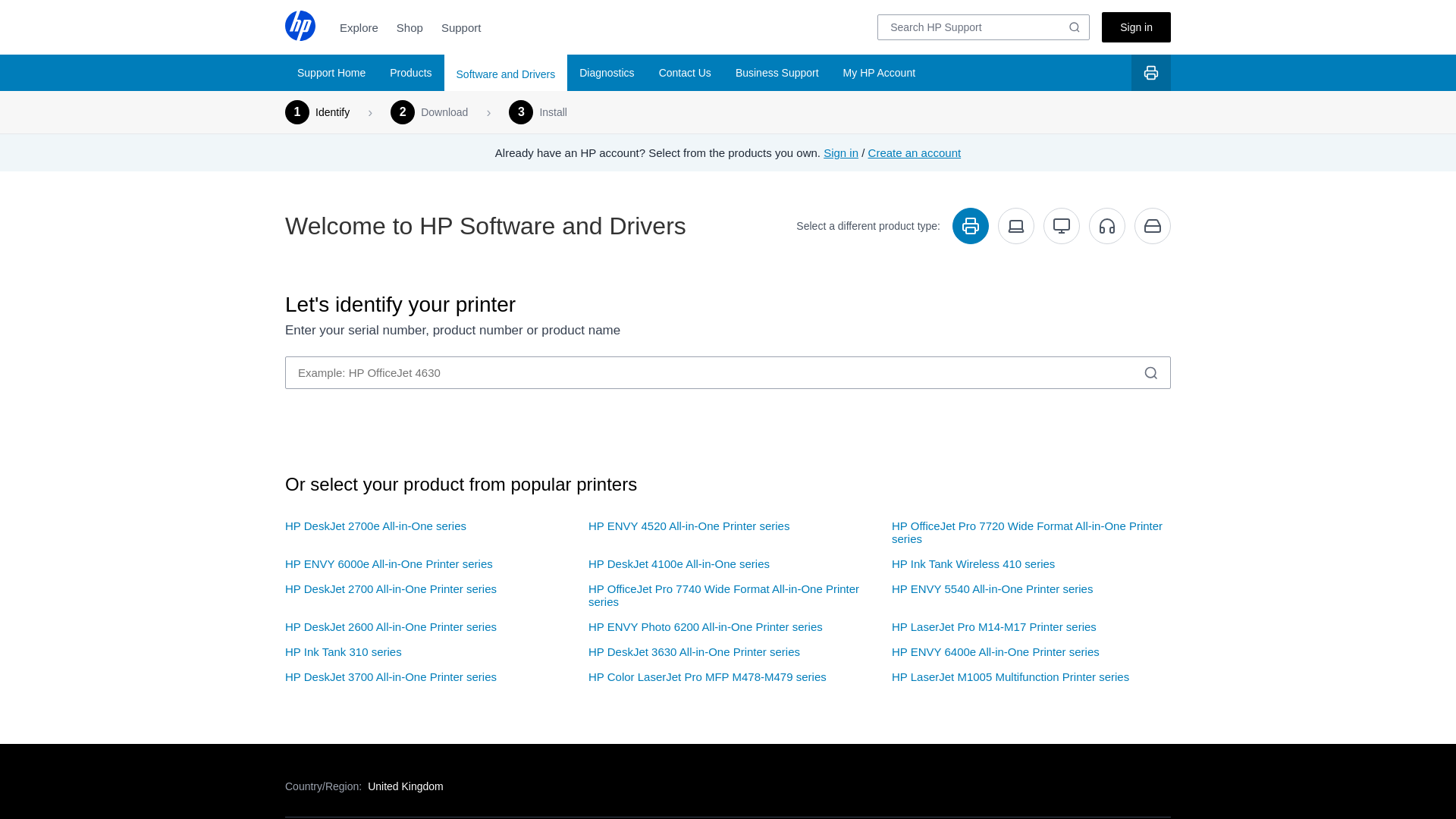This screenshot has height=819, width=1456.
Task: Open the Diagnostics tab
Action: [607, 73]
